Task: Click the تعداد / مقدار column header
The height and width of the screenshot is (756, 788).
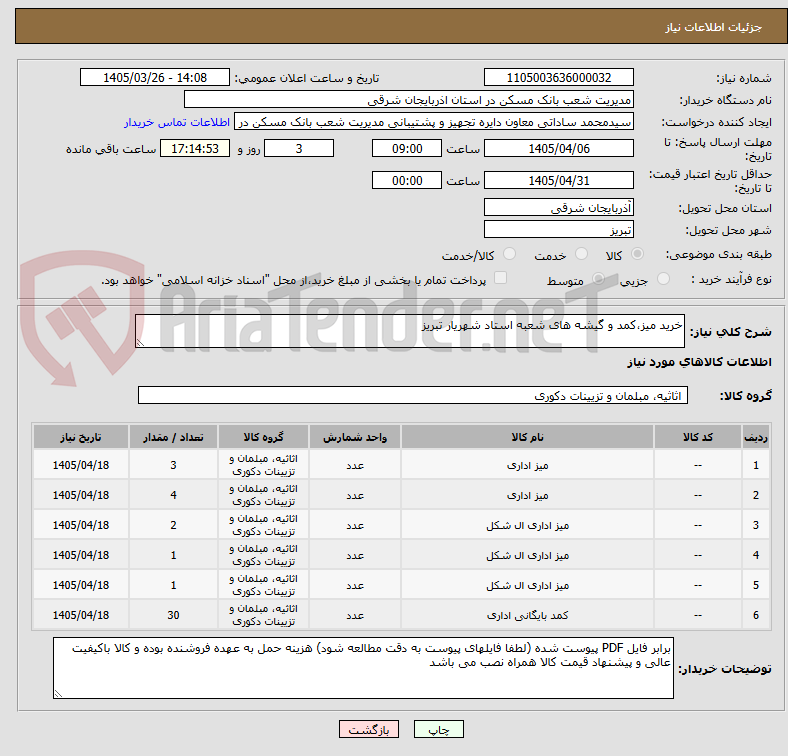Action: click(x=173, y=437)
